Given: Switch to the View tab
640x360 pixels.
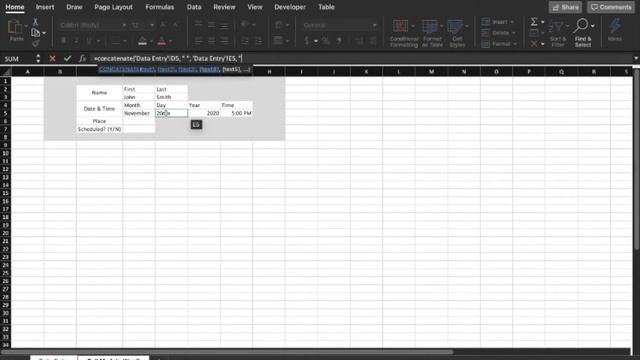Looking at the screenshot, I should coord(255,7).
